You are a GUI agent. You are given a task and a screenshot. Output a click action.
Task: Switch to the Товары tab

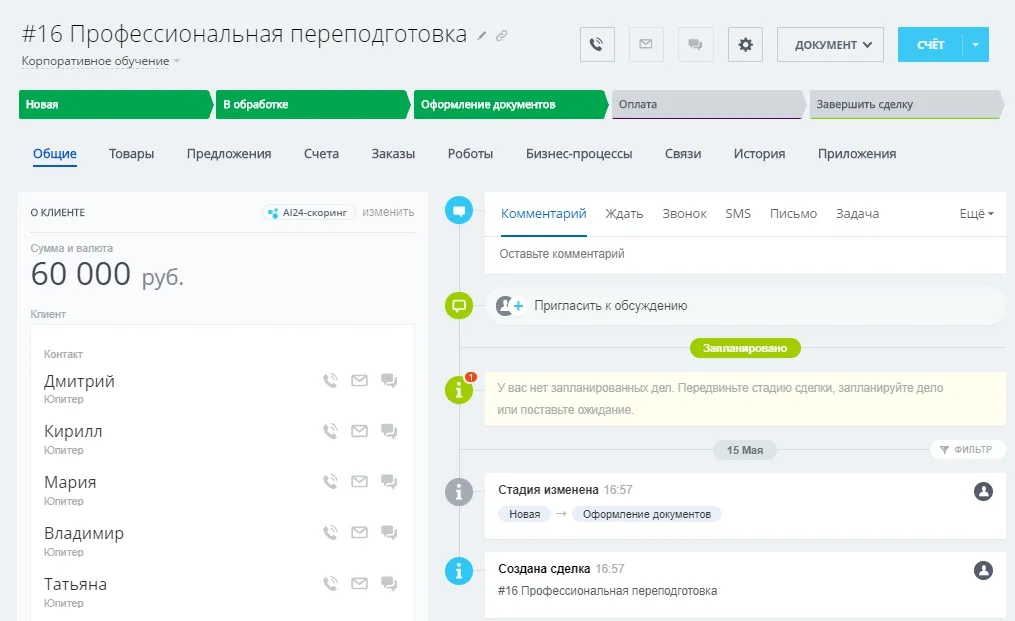tap(131, 154)
